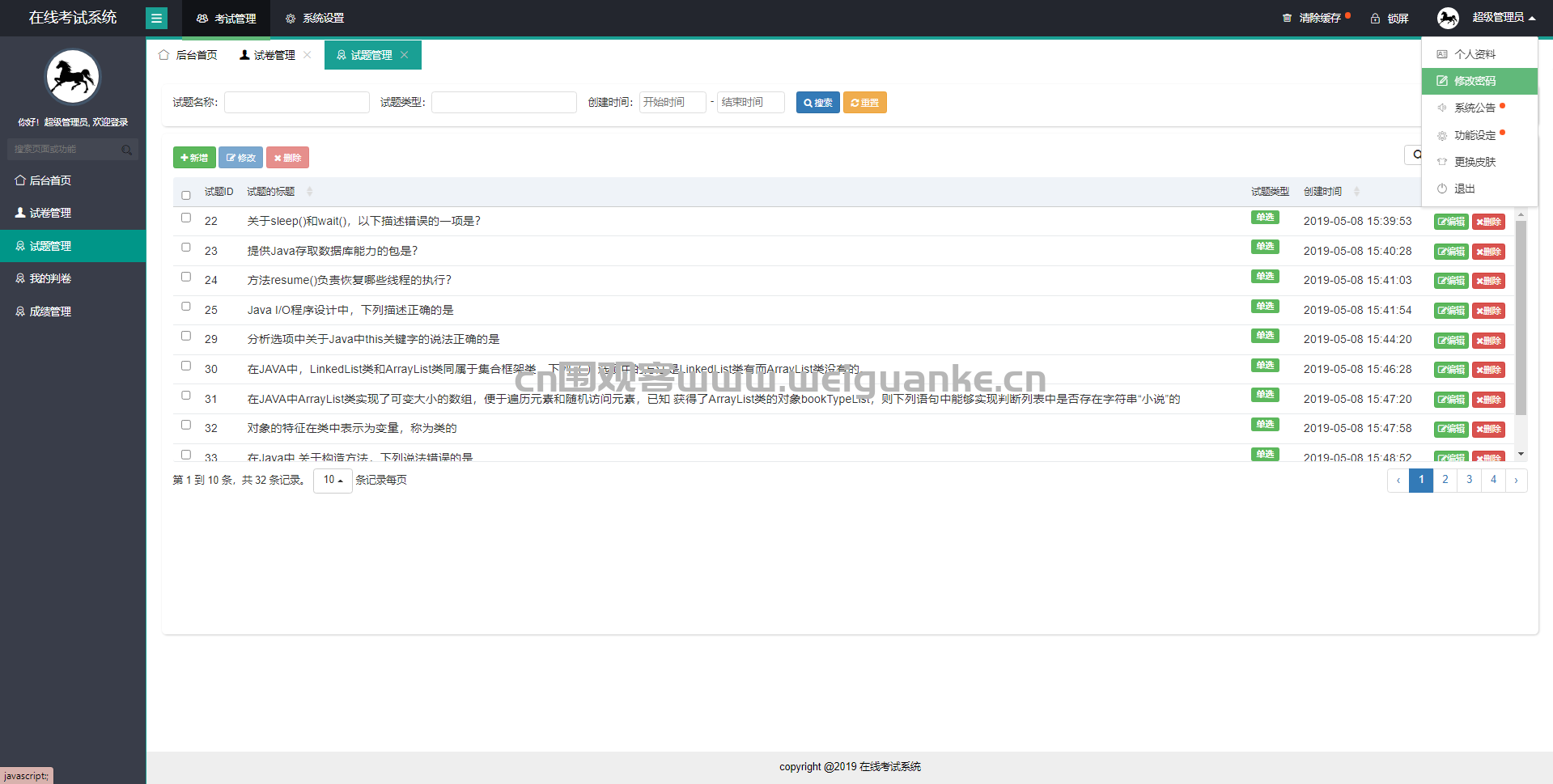
Task: Focus the 试题名称 input field
Action: [x=297, y=102]
